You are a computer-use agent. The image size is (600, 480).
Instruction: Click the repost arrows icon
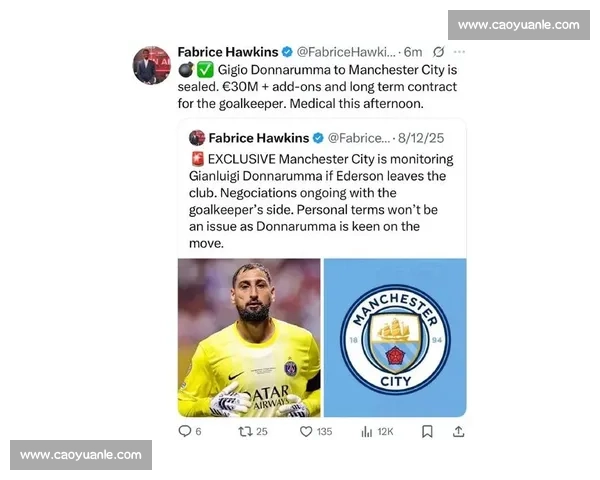point(245,431)
